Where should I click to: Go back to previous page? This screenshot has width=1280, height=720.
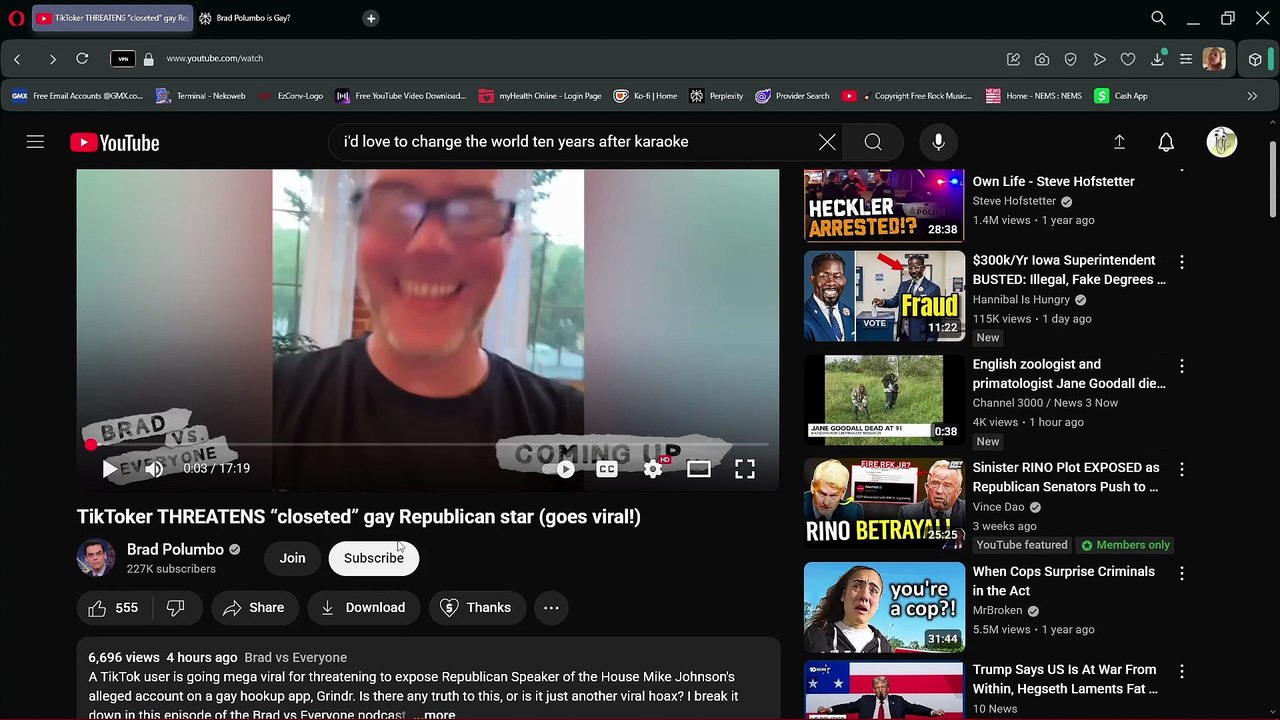[x=17, y=59]
